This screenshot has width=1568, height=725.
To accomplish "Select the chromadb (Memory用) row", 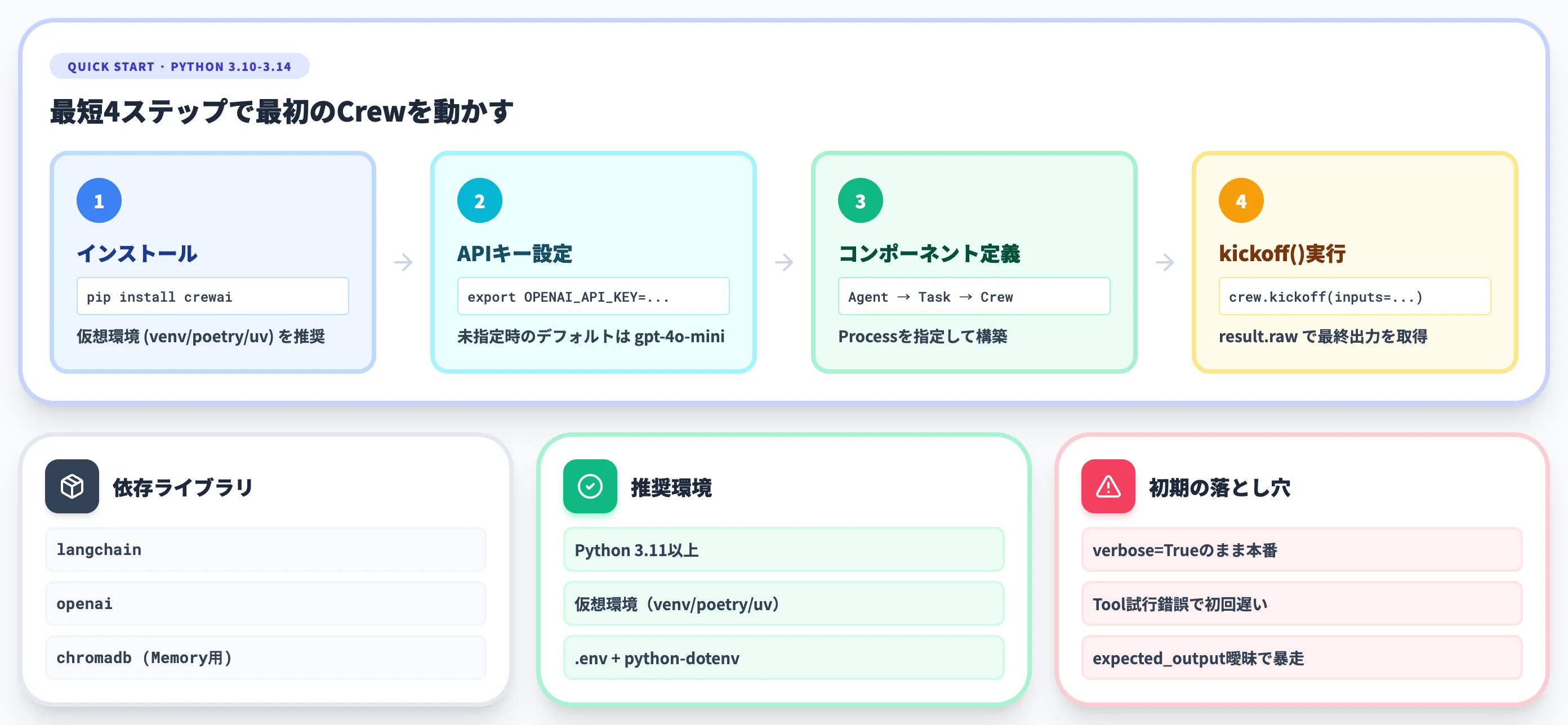I will pyautogui.click(x=266, y=657).
